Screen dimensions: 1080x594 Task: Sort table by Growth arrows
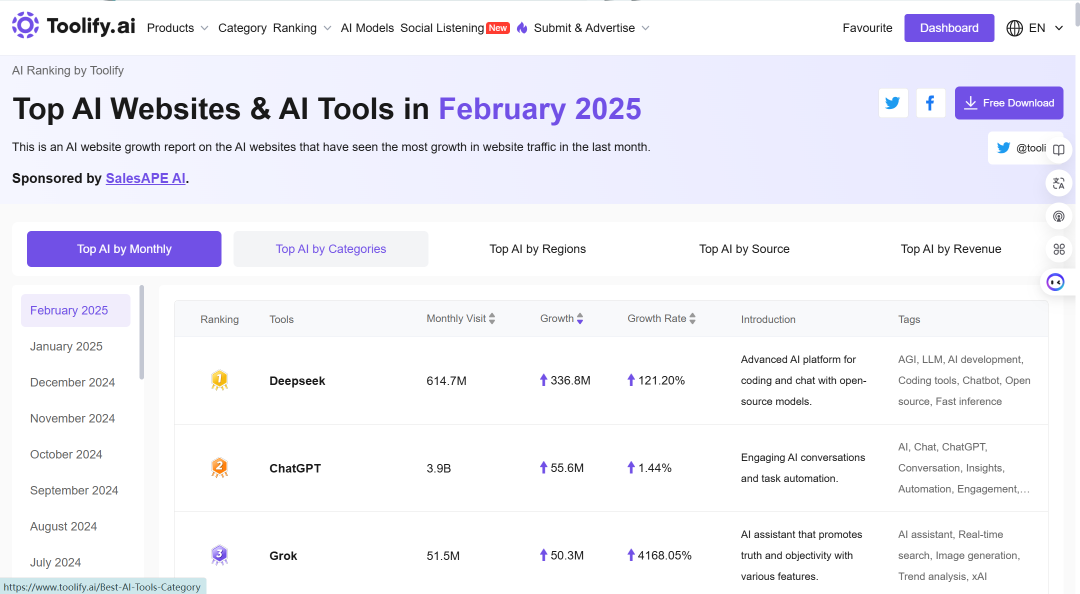(580, 318)
